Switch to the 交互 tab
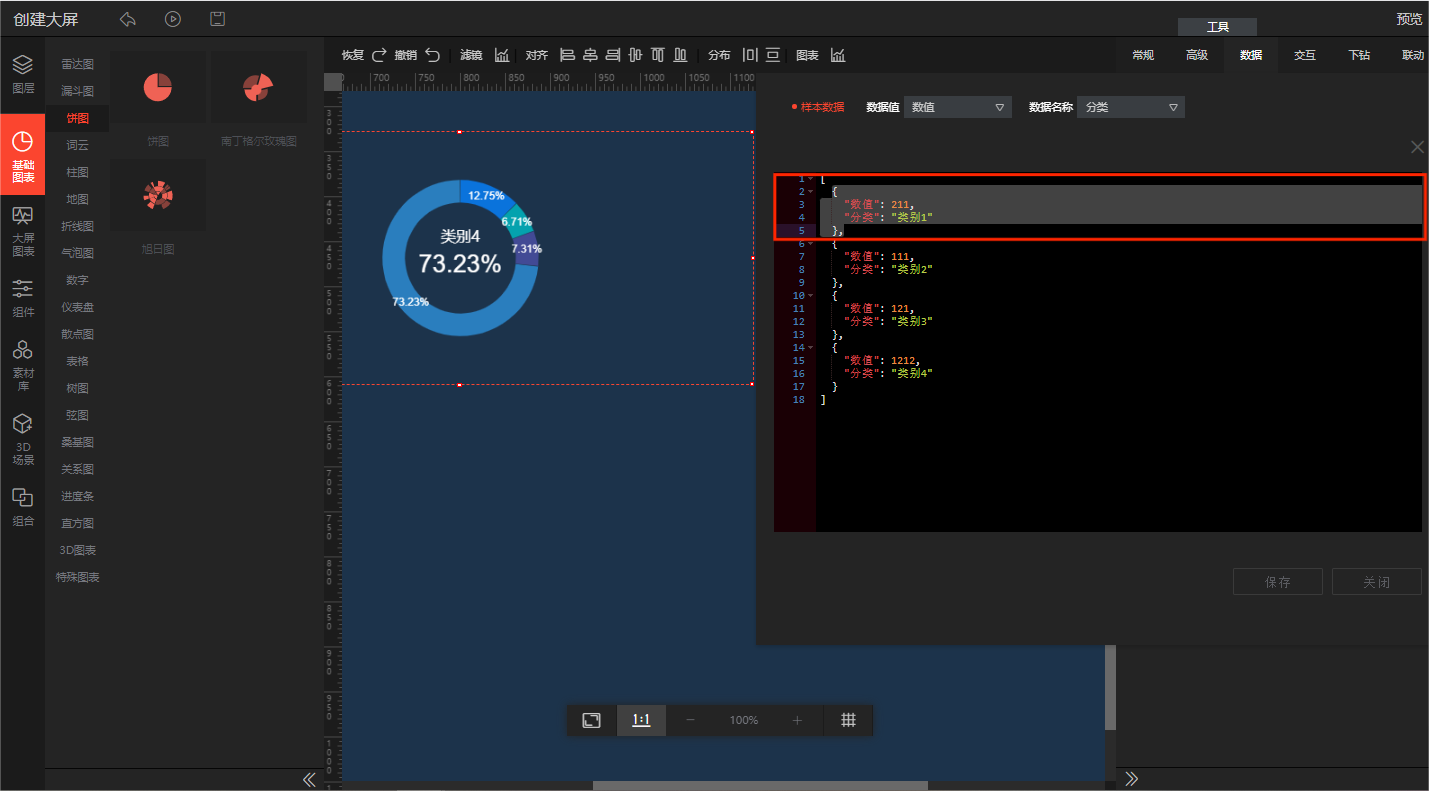Screen dimensions: 1429x791 point(1305,55)
